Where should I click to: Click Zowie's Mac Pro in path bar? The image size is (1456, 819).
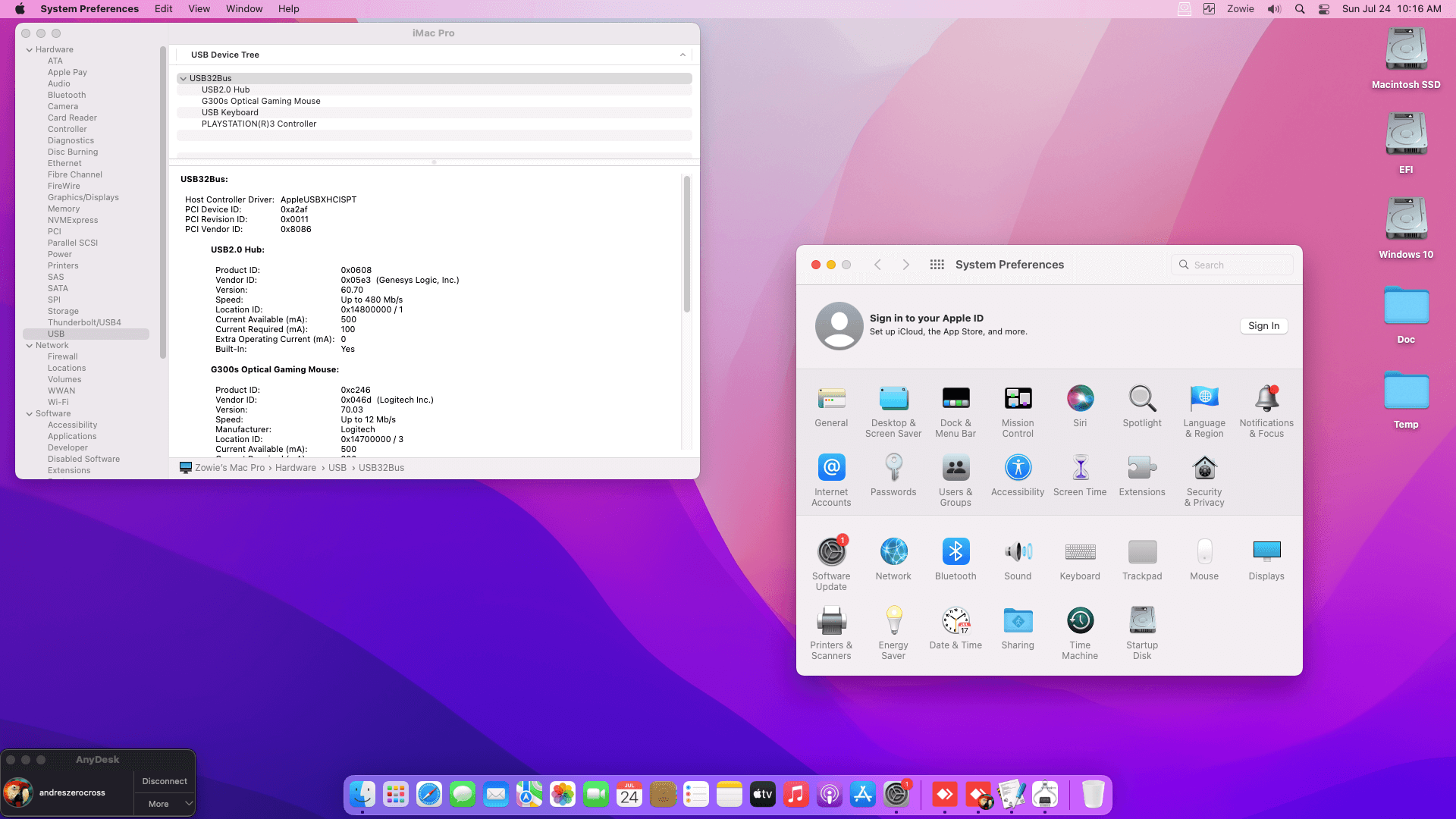(230, 468)
